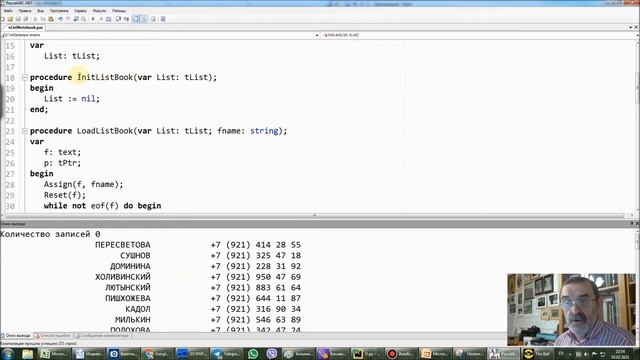Switch to the Сообщения компилятора tab
Screen dimensions: 640x360
(x=102, y=336)
